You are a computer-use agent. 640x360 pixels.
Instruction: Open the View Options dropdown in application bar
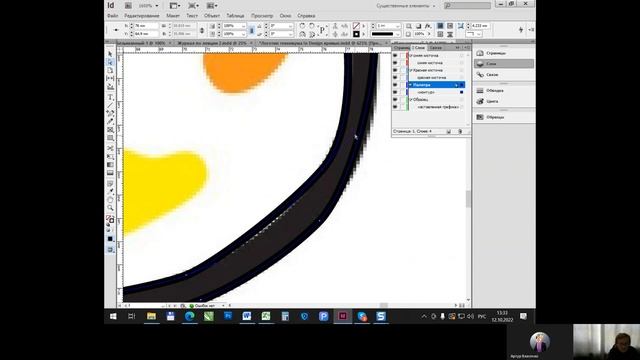(x=175, y=6)
